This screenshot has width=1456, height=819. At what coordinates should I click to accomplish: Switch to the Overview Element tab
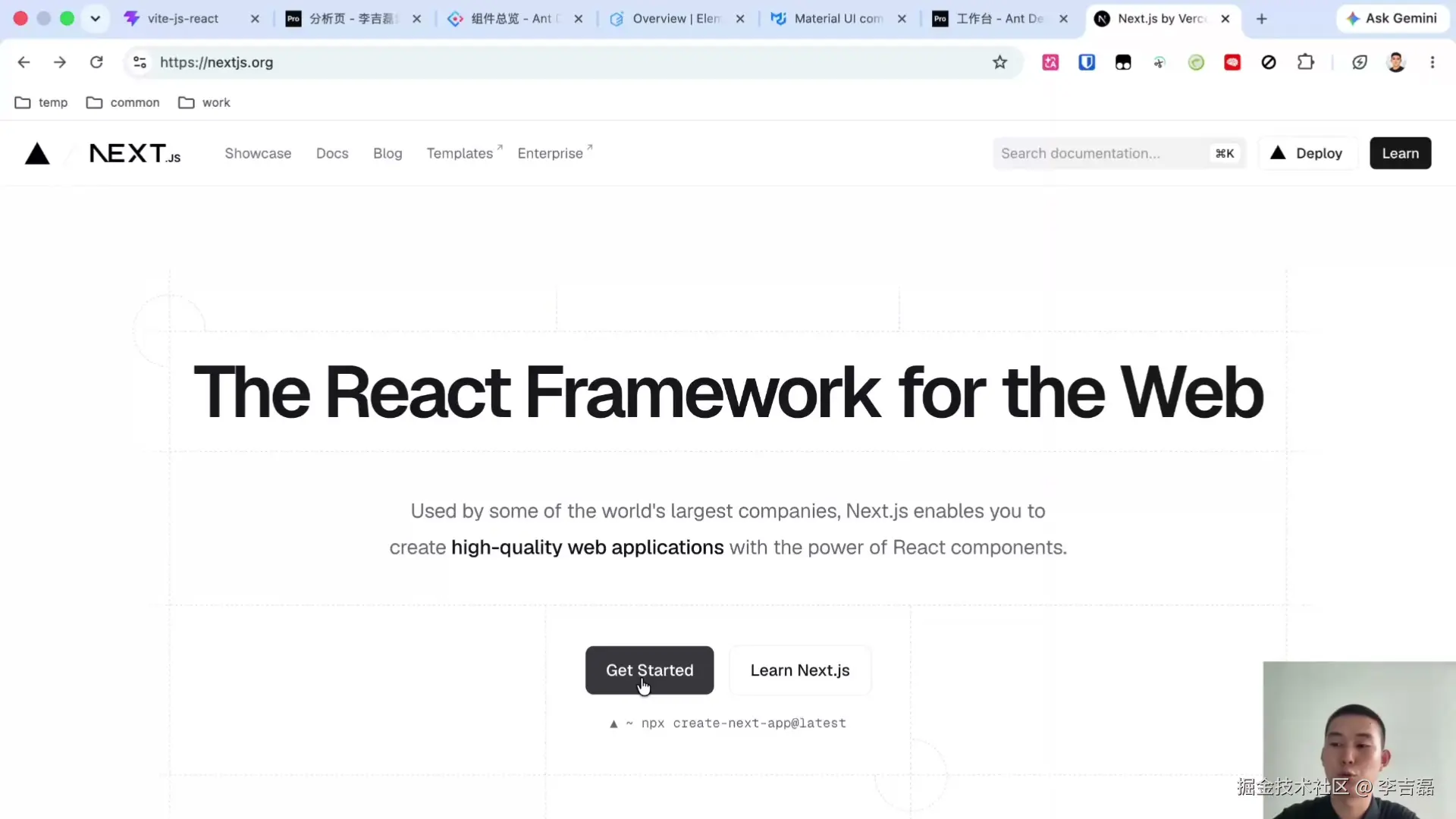pos(676,19)
